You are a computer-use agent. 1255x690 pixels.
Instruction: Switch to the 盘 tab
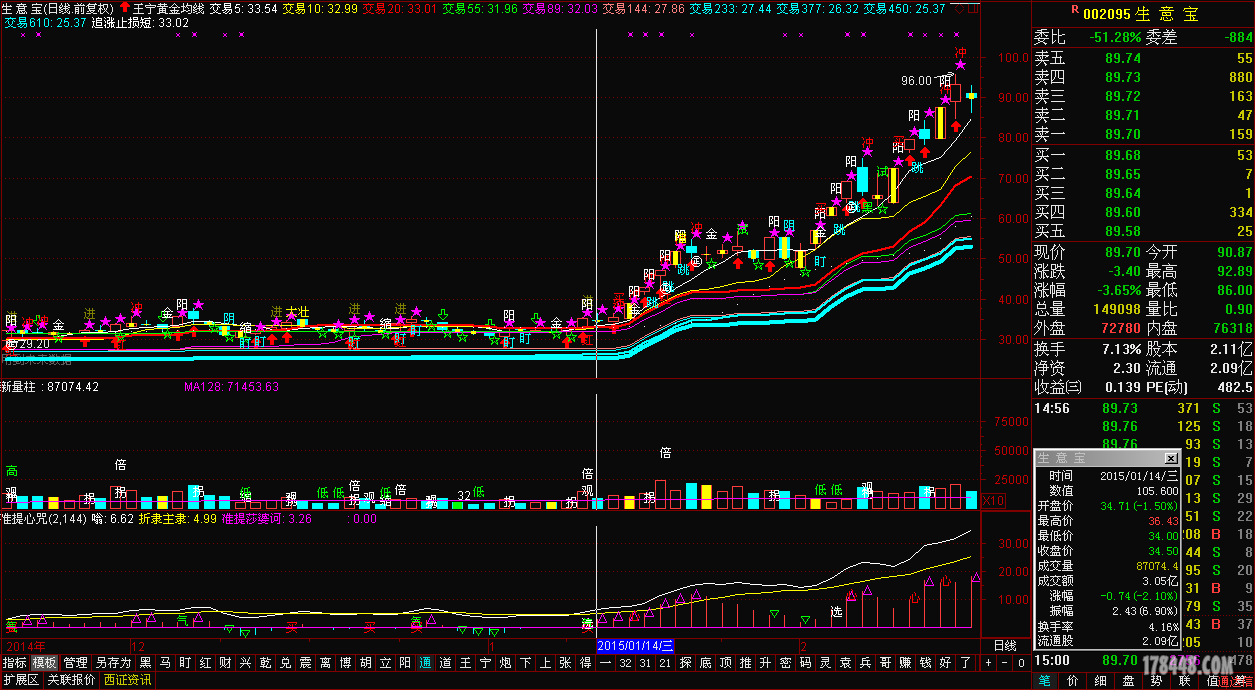(1129, 680)
